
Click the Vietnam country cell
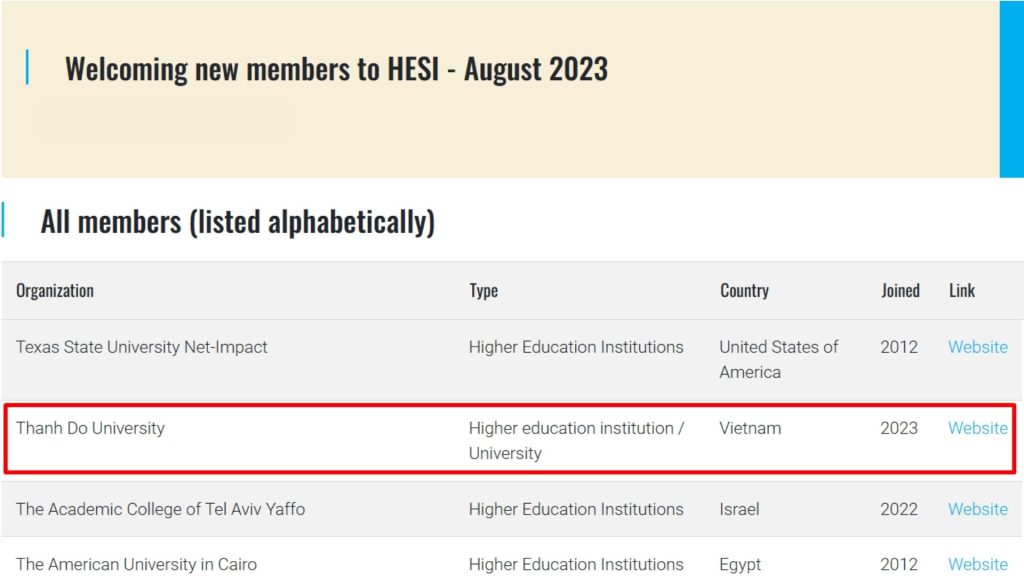point(750,428)
